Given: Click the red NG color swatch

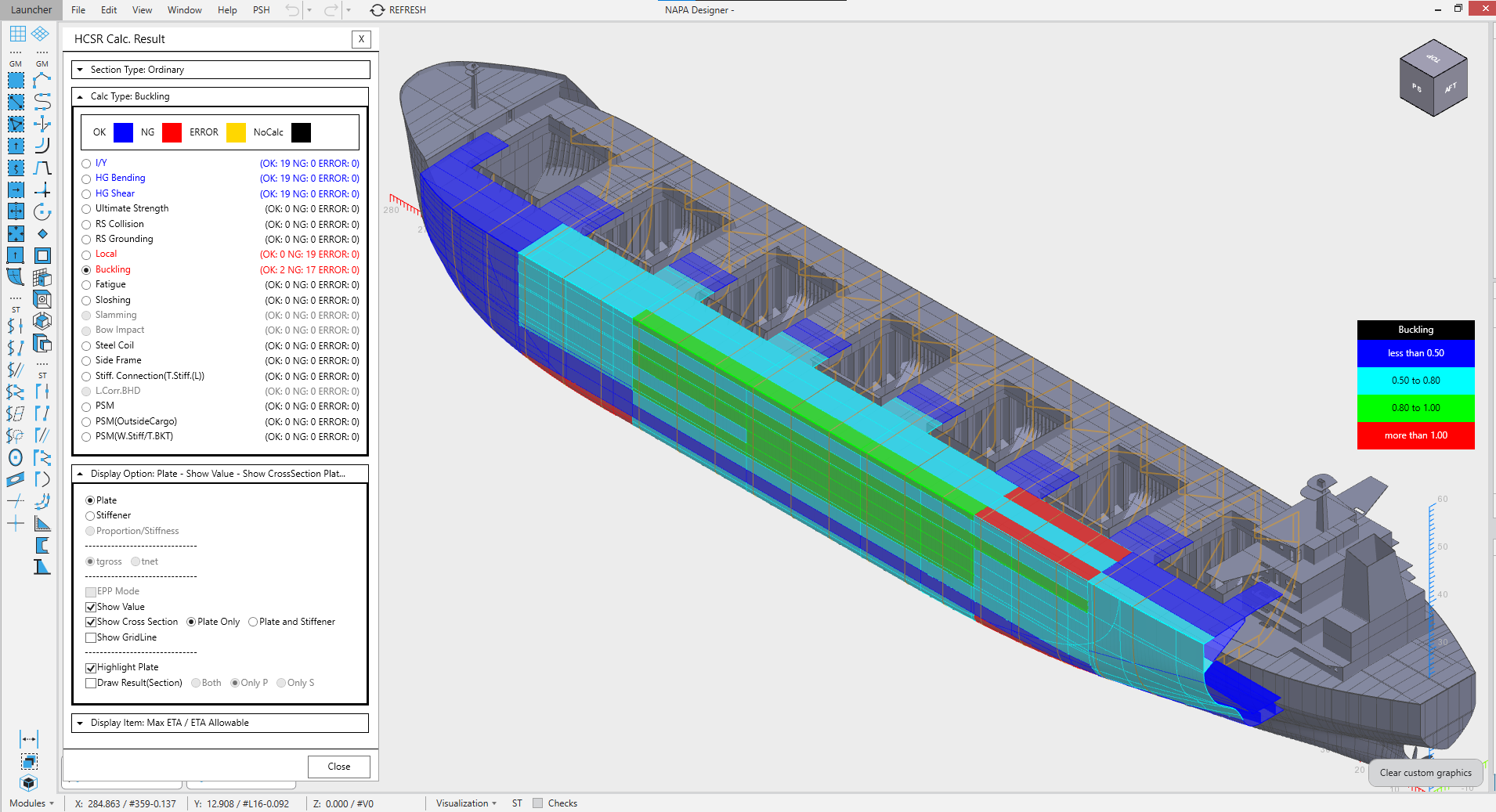Looking at the screenshot, I should pyautogui.click(x=172, y=132).
